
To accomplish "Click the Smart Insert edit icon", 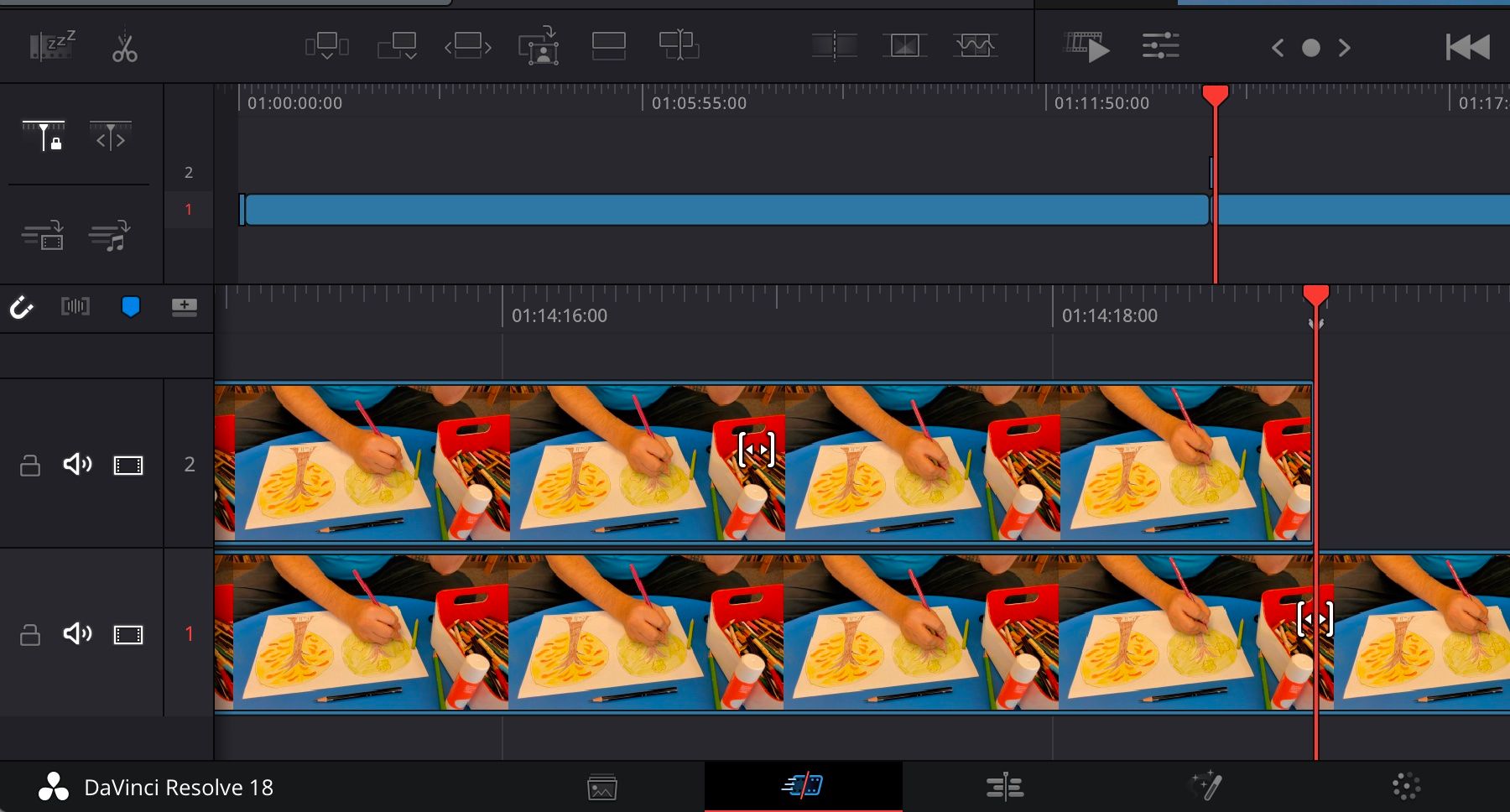I will [x=326, y=46].
